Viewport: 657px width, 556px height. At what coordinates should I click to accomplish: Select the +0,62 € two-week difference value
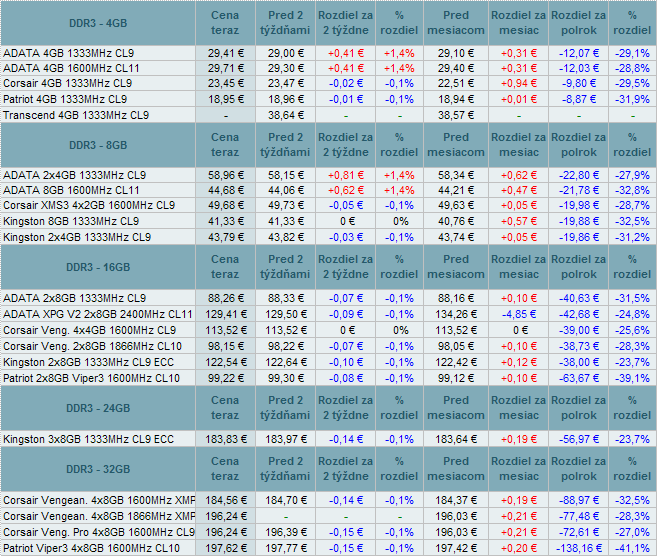(x=346, y=190)
